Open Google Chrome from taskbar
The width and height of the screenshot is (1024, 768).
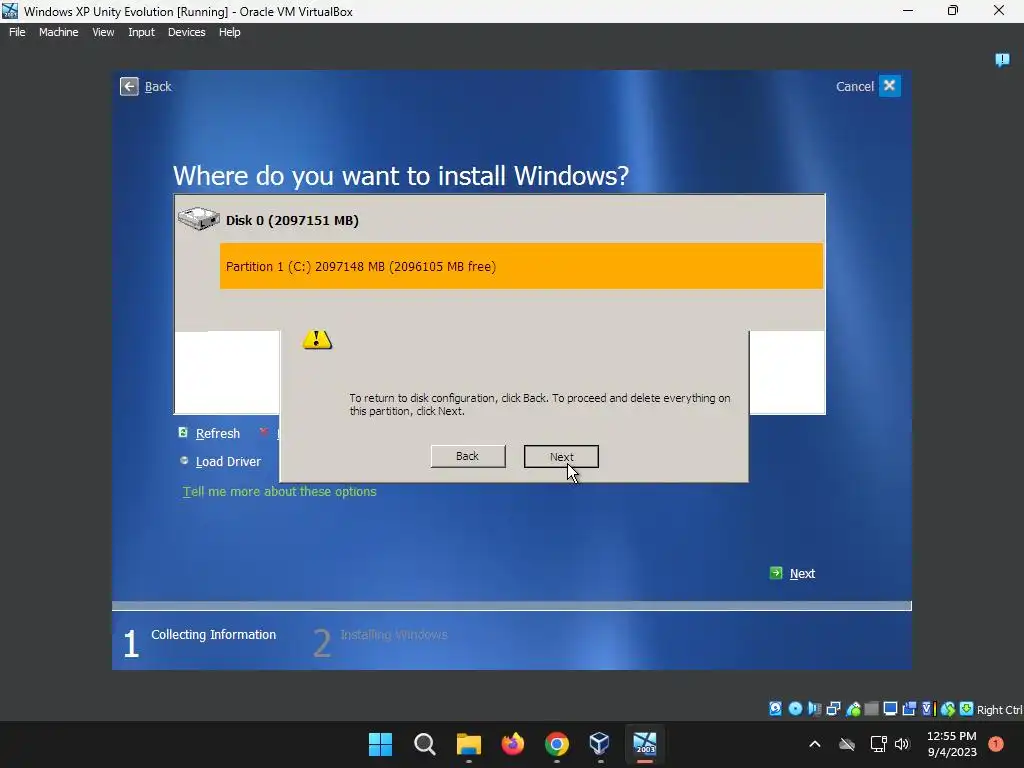coord(556,744)
